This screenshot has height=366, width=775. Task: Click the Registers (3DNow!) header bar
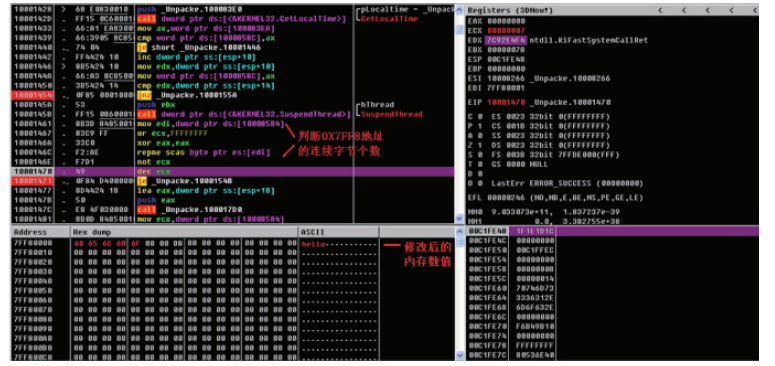pos(613,10)
